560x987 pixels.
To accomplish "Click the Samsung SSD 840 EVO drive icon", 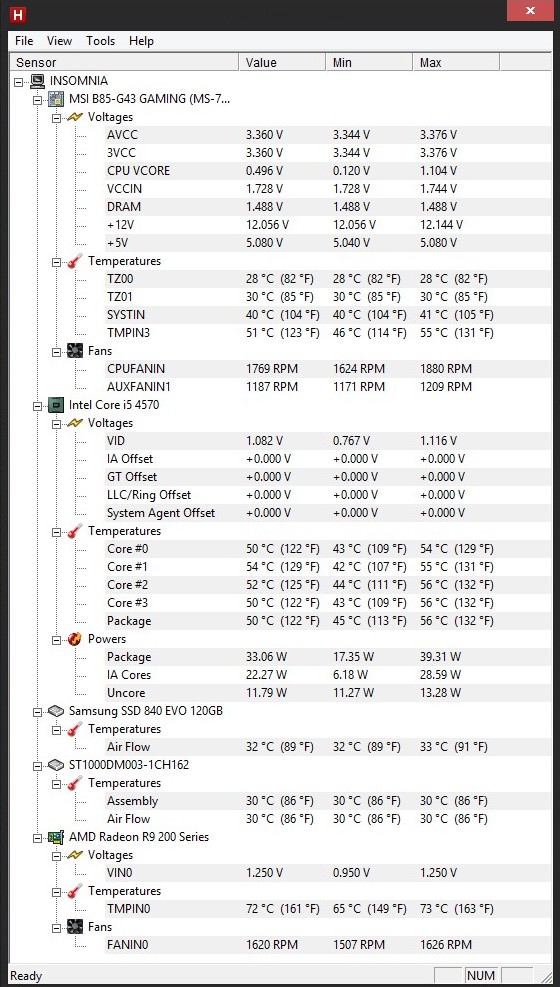I will click(x=57, y=711).
